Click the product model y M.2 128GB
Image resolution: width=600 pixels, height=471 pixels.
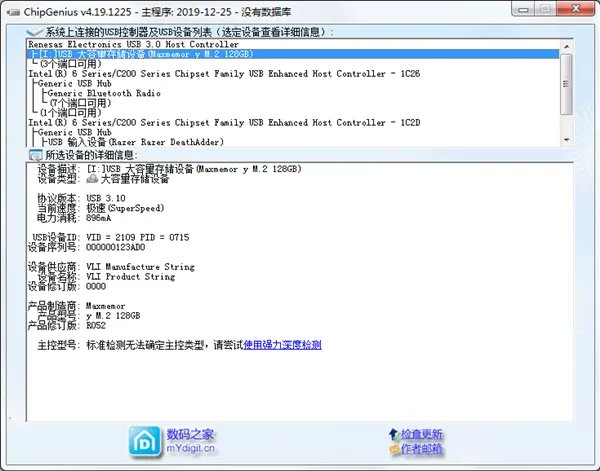click(113, 316)
